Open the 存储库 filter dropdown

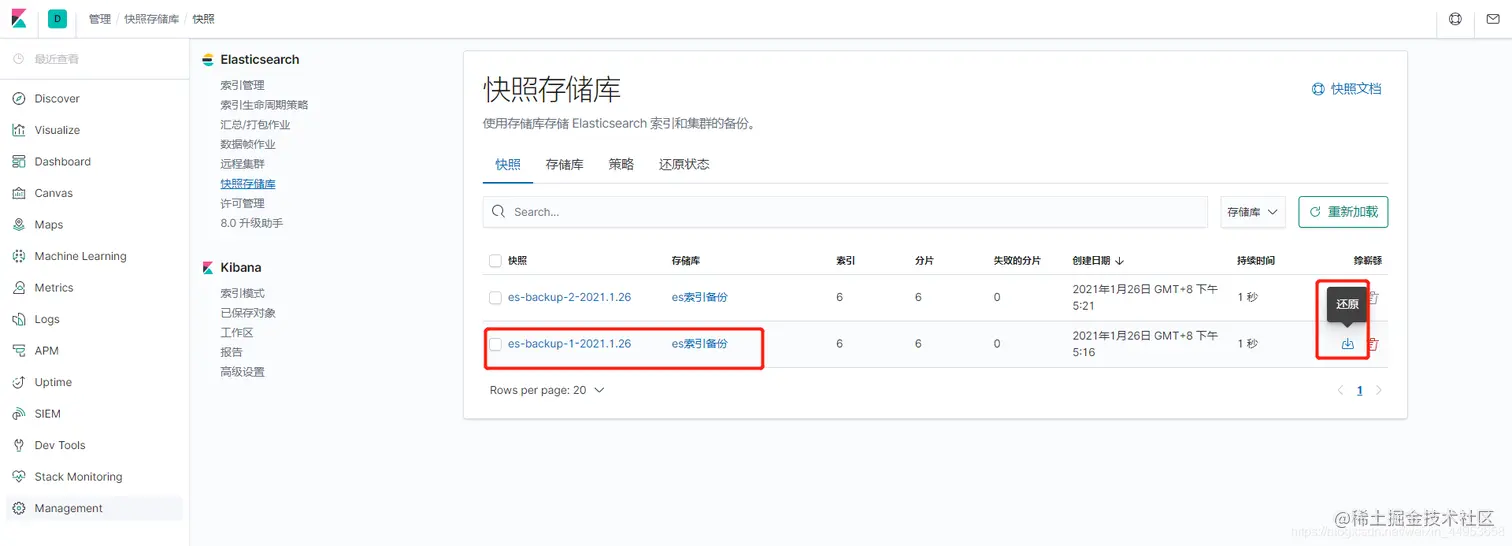click(x=1253, y=212)
